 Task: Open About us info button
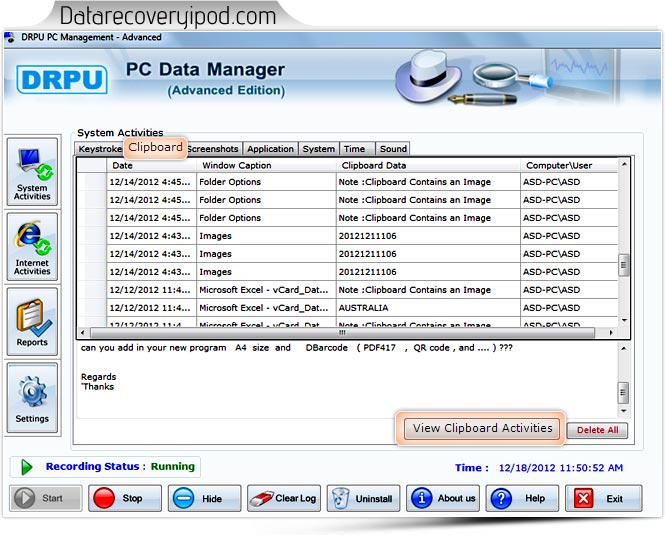click(x=443, y=498)
